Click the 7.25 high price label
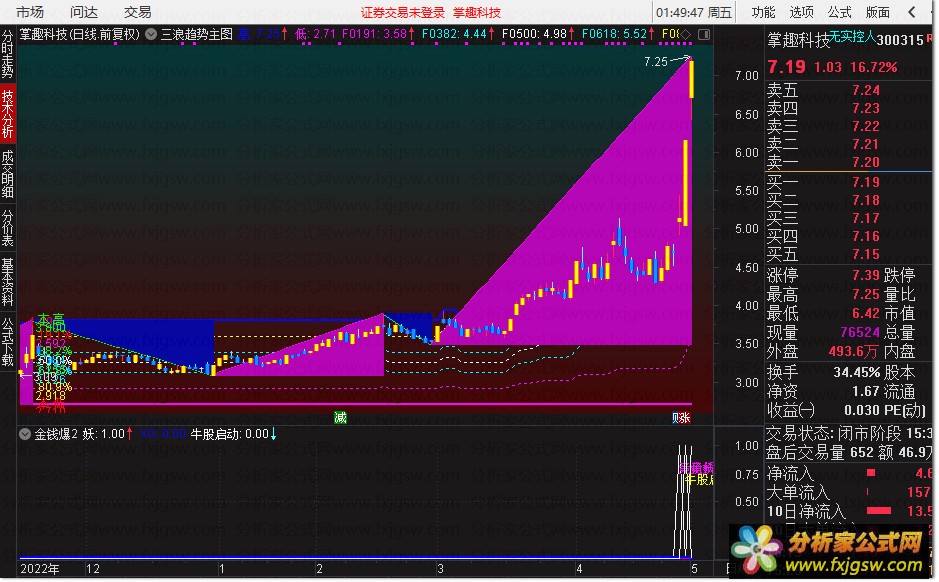 [656, 62]
